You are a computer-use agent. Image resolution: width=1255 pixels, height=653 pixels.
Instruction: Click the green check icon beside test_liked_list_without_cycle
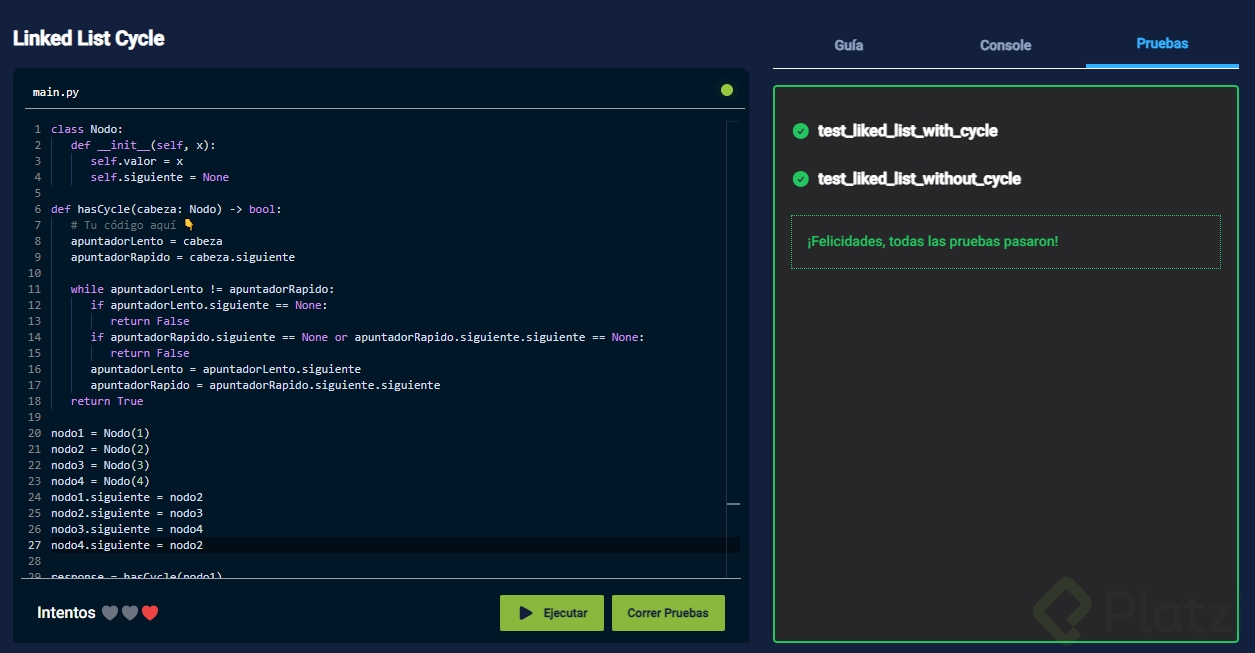[x=800, y=179]
